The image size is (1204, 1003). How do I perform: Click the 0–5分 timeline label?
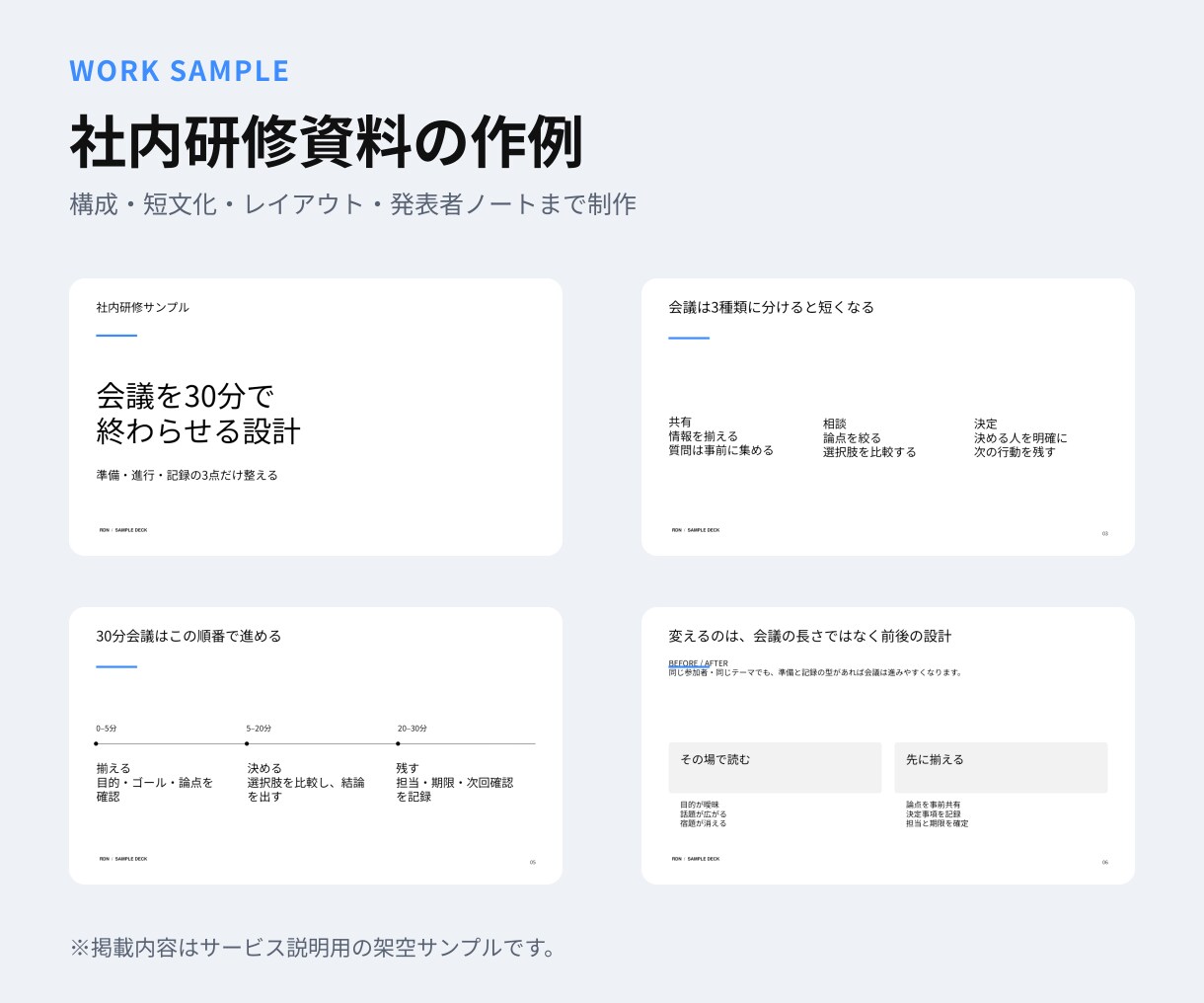107,729
